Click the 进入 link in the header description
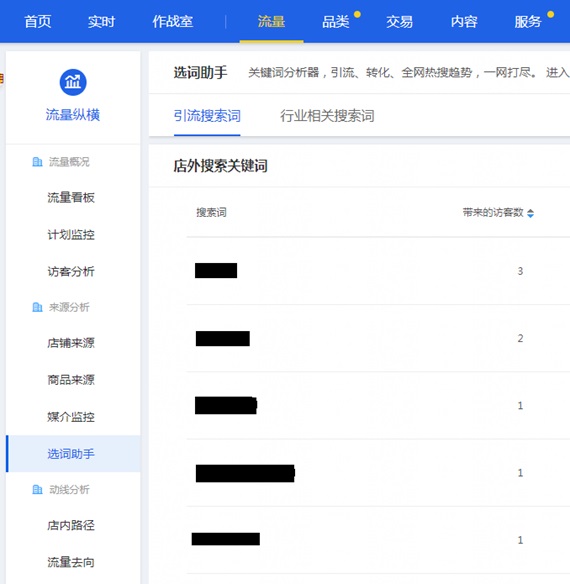Screen dimensions: 570x584 pyautogui.click(x=558, y=73)
